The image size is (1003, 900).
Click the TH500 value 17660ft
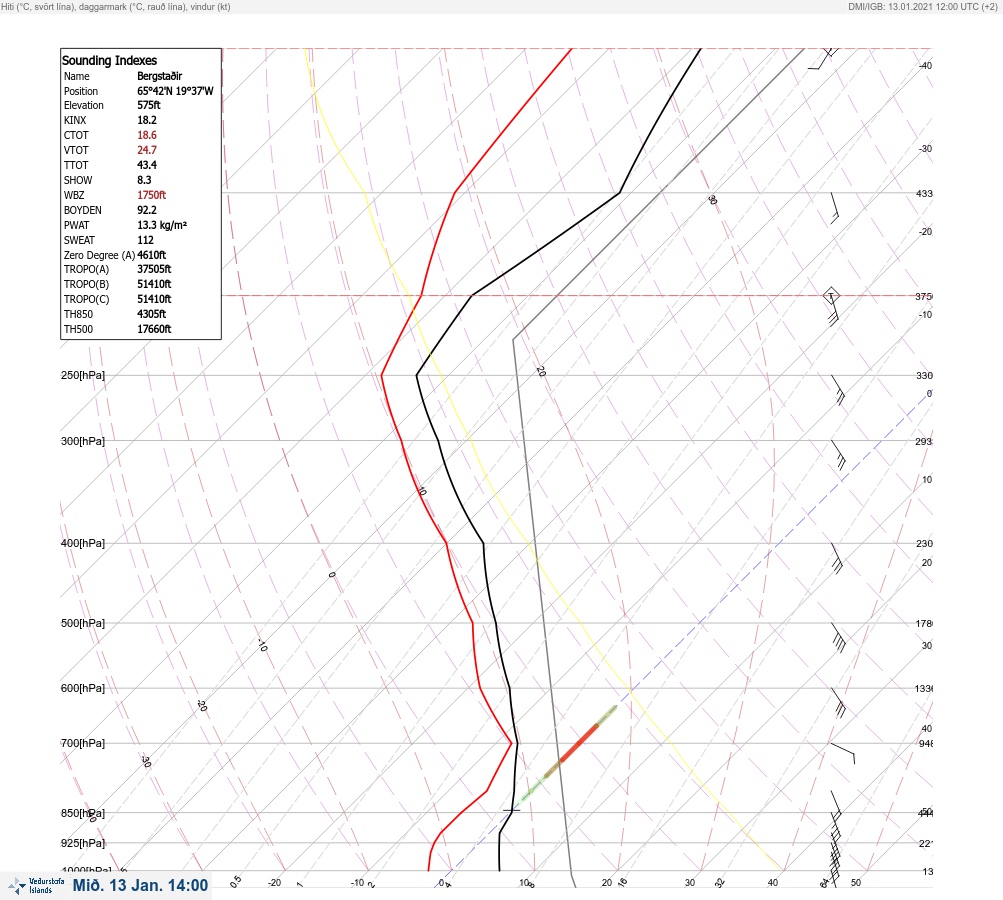[x=154, y=329]
